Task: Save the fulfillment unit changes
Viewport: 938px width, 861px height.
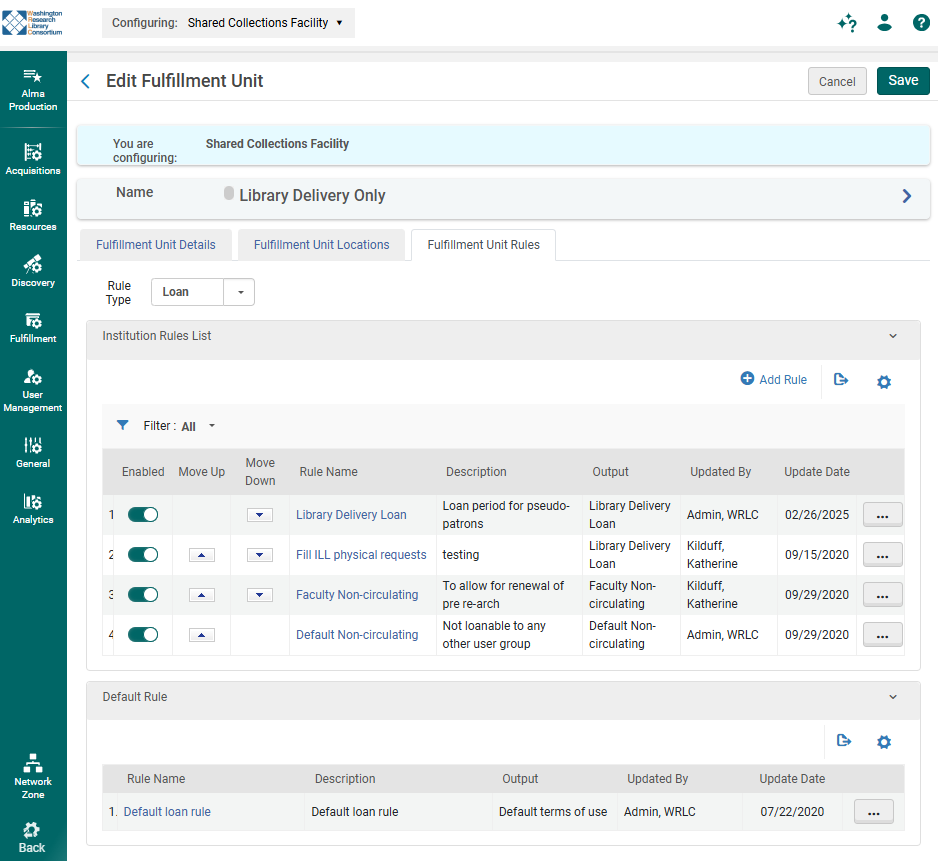Action: point(902,81)
